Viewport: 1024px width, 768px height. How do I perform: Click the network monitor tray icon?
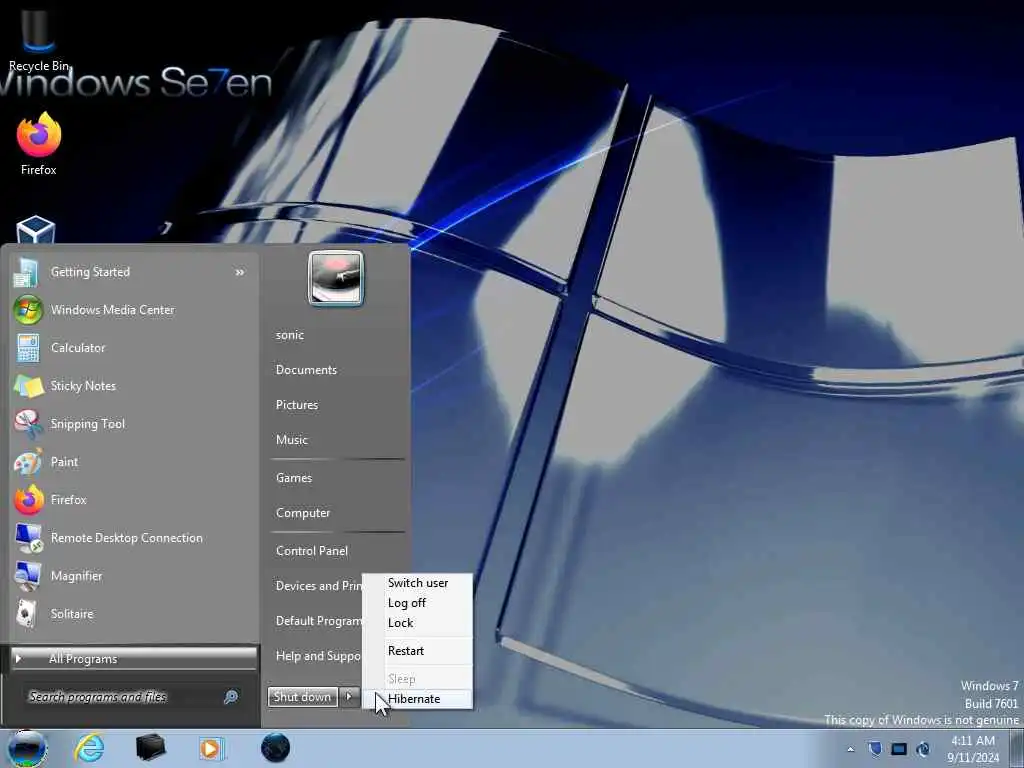[899, 748]
